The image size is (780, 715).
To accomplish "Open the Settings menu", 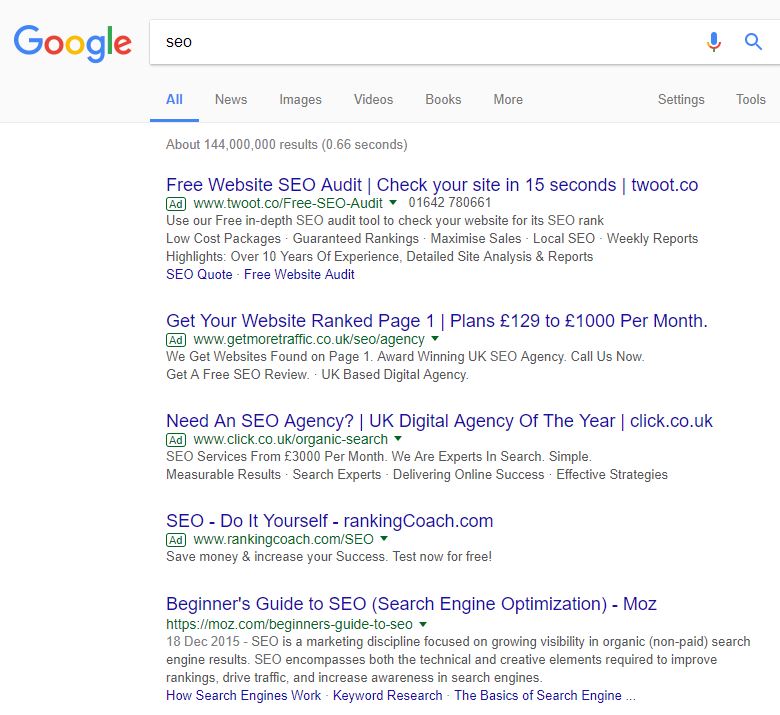I will (x=681, y=100).
